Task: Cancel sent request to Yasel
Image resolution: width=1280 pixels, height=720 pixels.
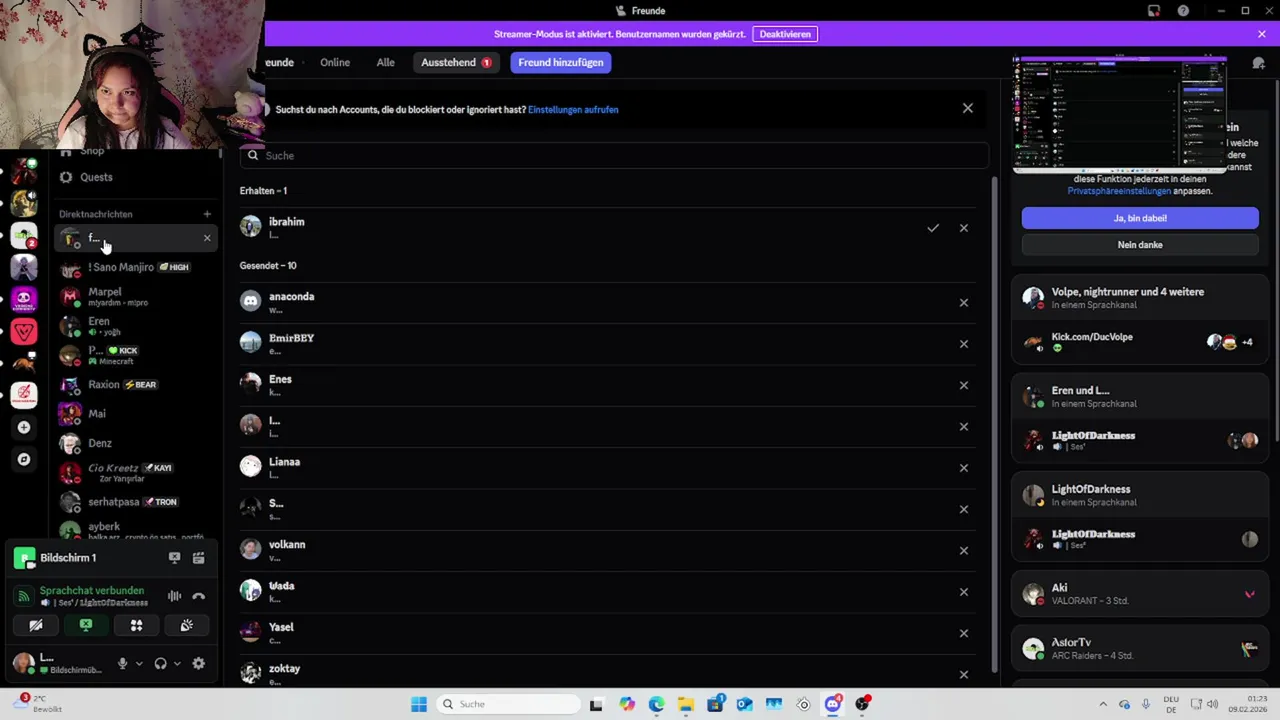Action: [x=964, y=633]
